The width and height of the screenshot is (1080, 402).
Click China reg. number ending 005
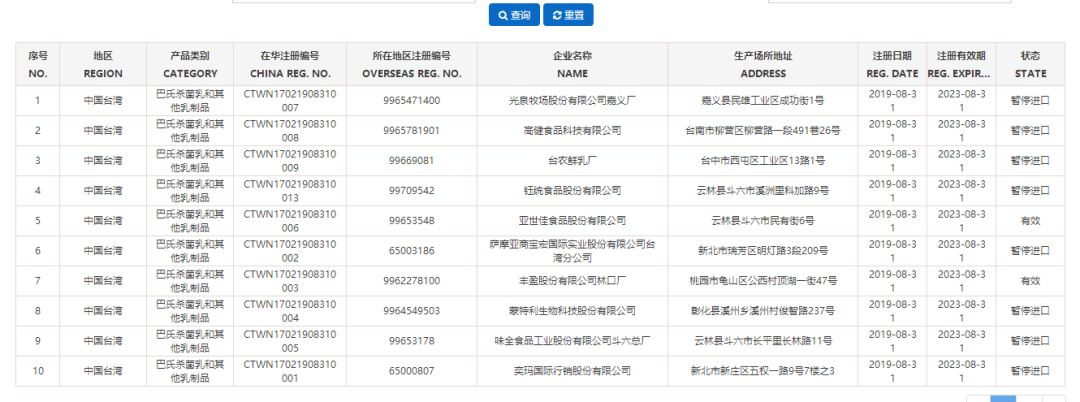tap(290, 341)
